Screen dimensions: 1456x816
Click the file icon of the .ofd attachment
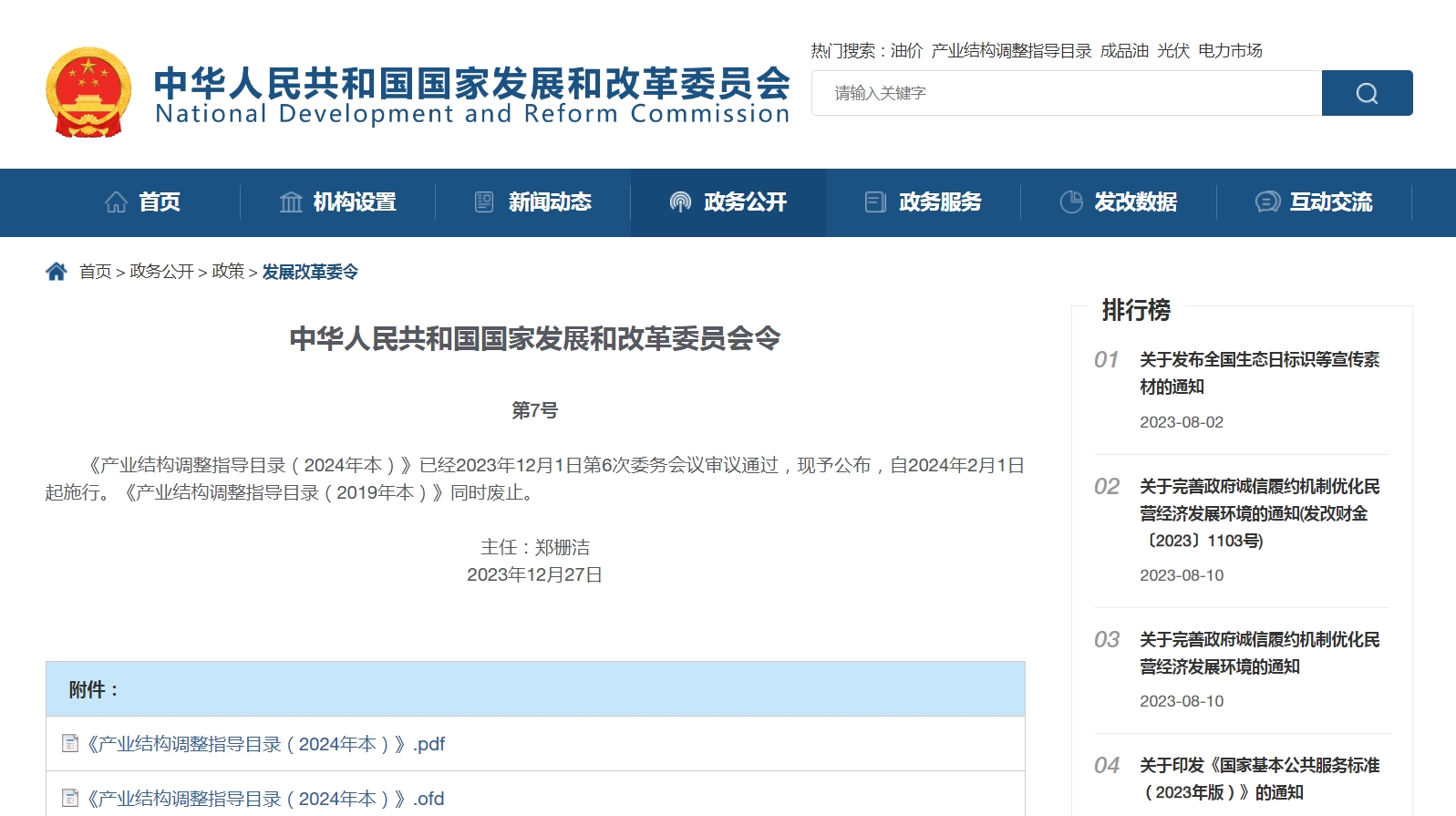(70, 799)
